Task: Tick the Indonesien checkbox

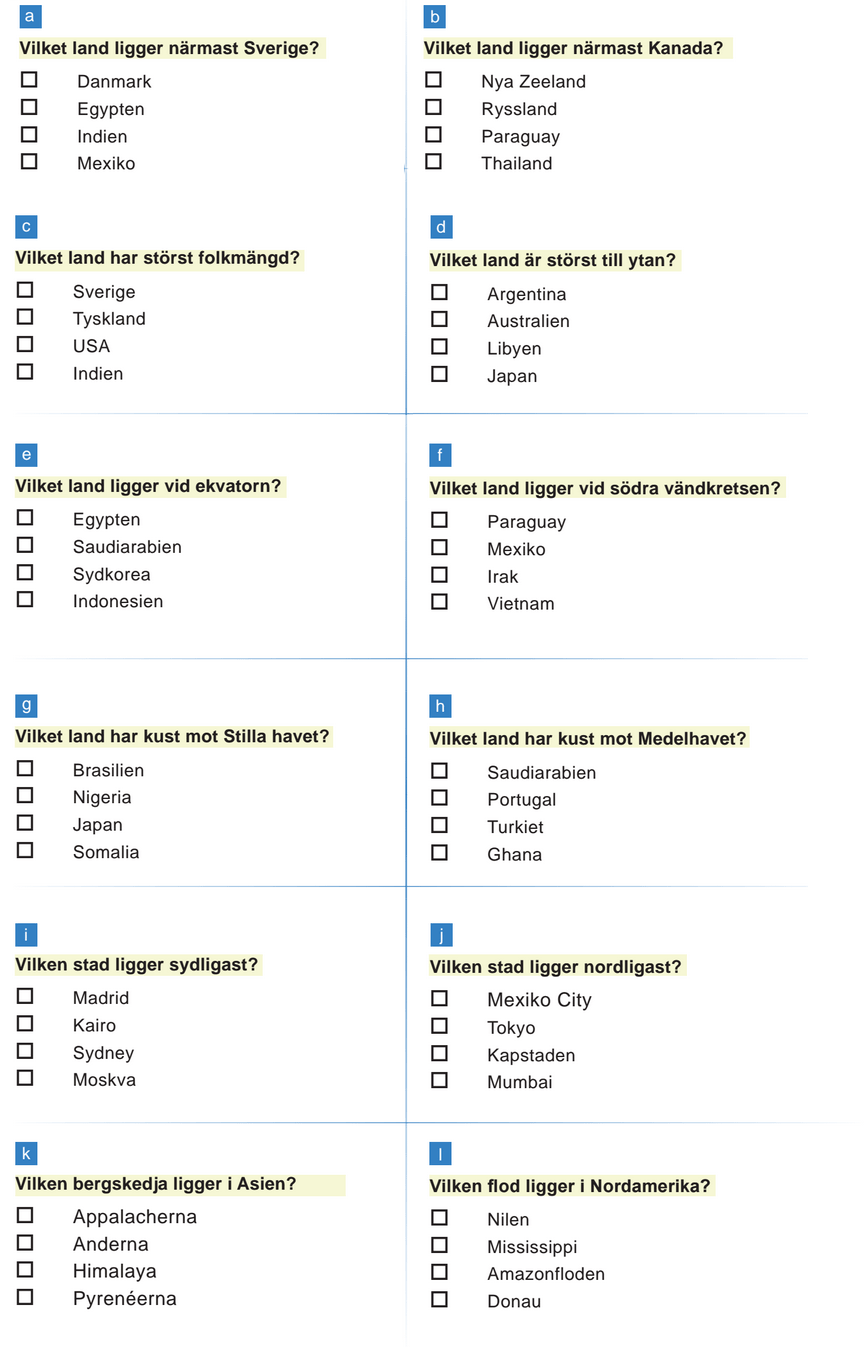Action: (25, 600)
